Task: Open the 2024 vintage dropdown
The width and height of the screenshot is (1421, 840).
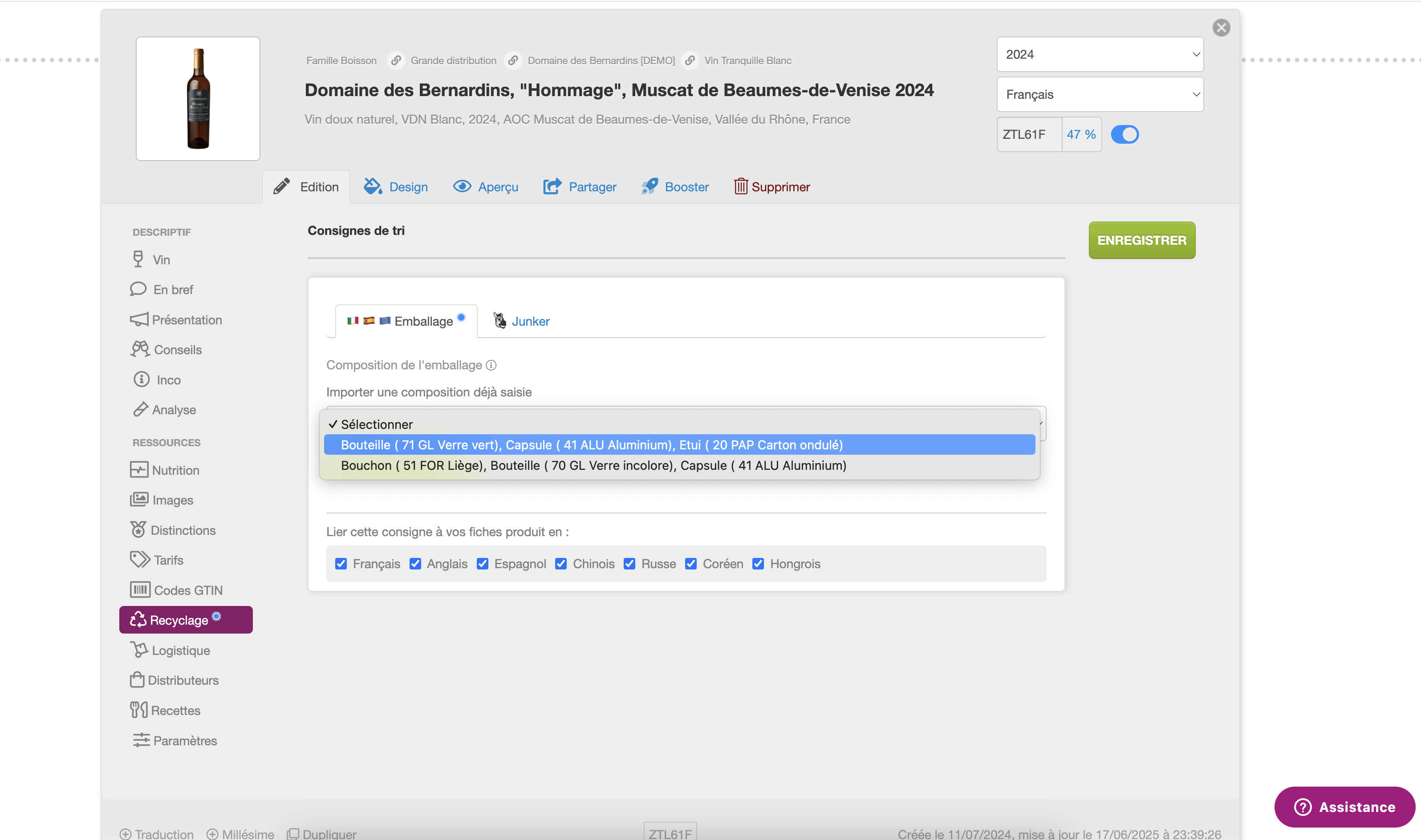Action: point(1100,54)
